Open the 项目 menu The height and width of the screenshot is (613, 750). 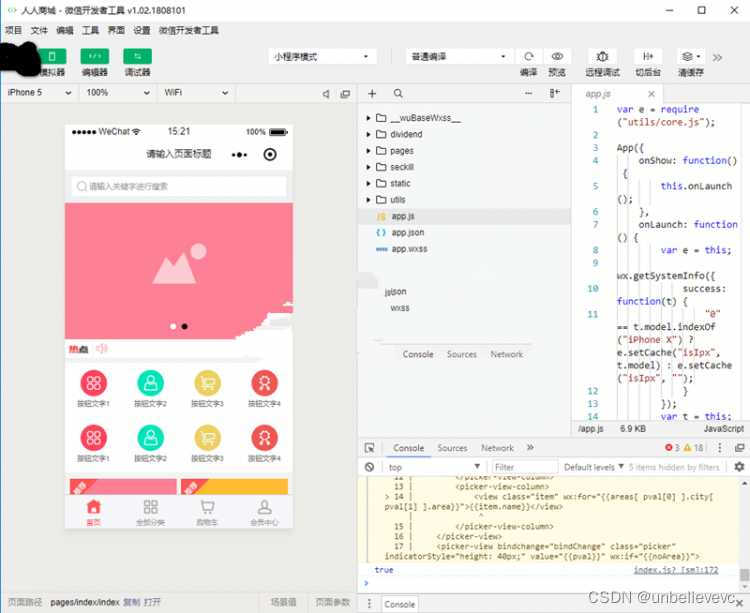point(13,30)
